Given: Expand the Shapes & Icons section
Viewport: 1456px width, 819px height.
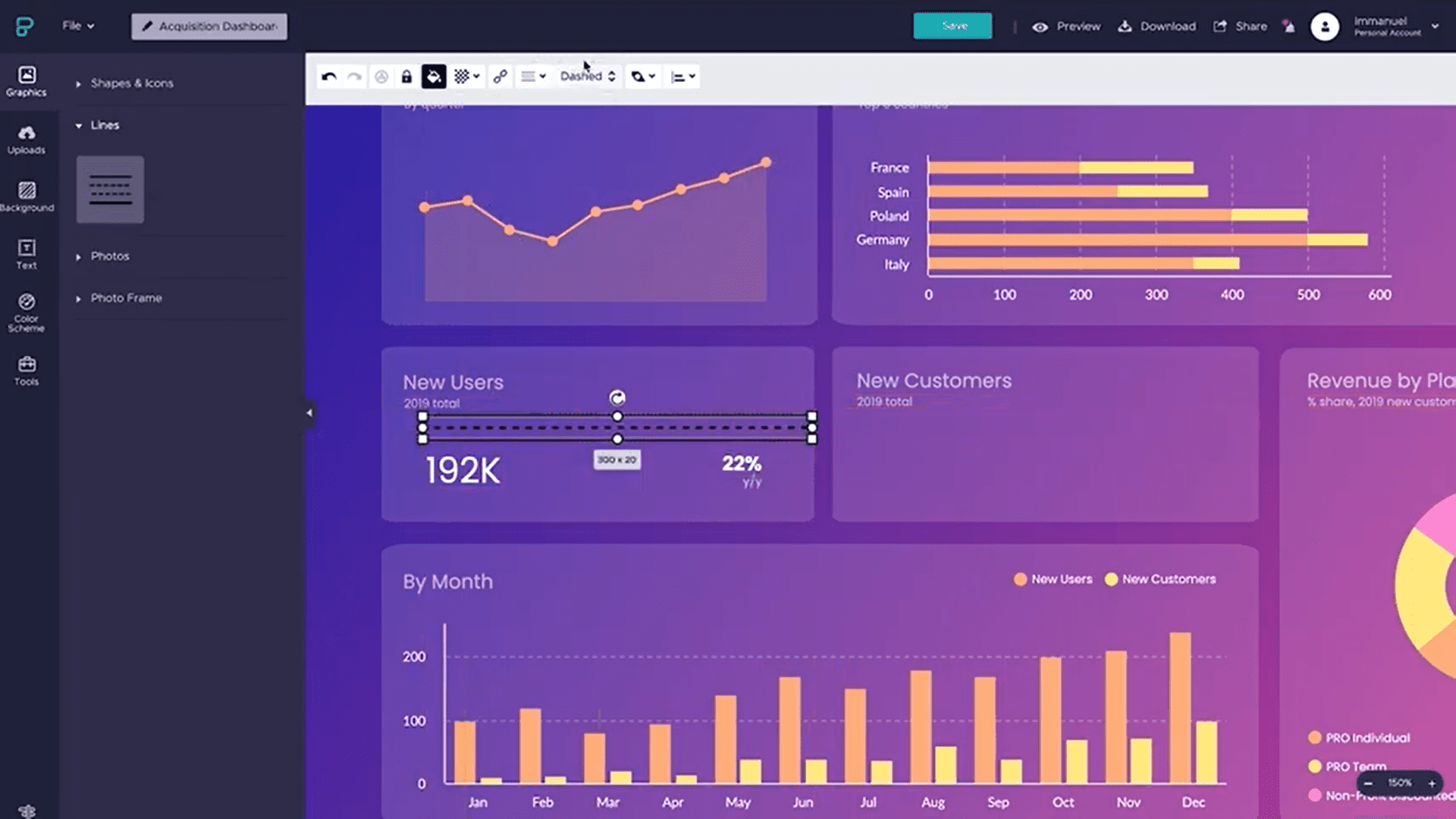Looking at the screenshot, I should point(131,83).
